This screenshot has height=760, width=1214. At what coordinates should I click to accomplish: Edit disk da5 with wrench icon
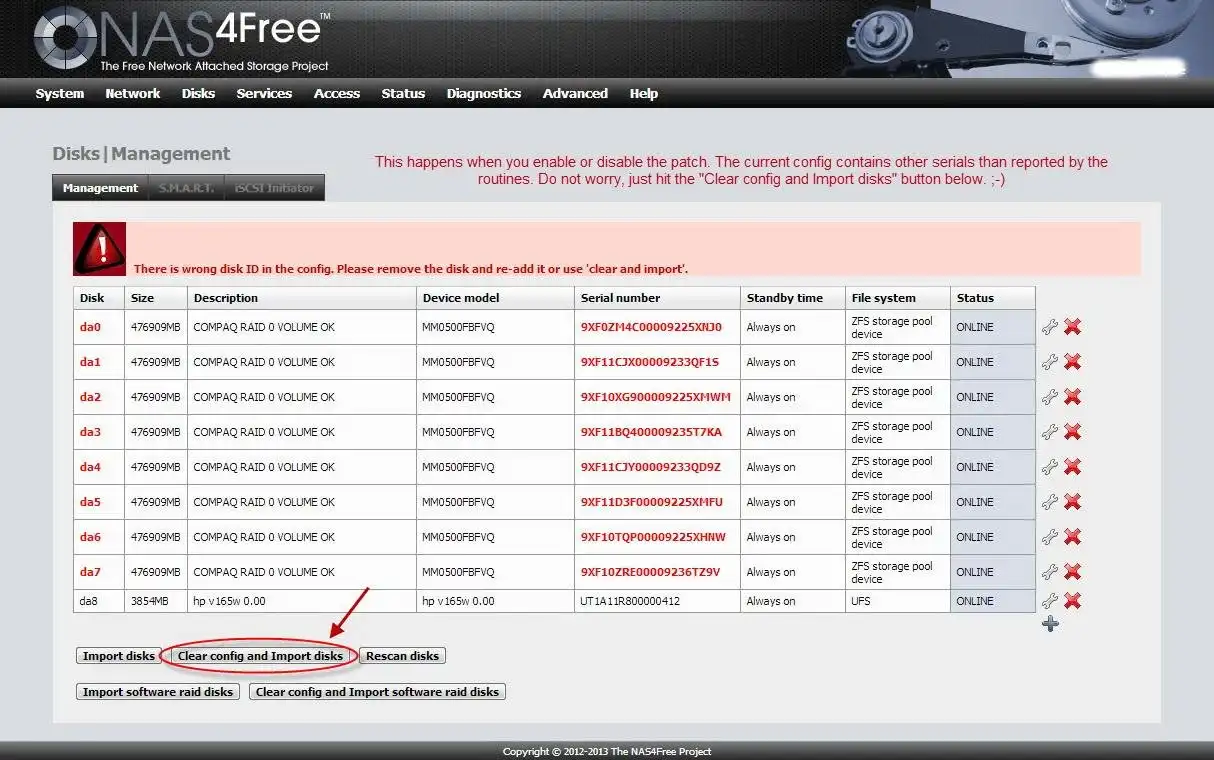pyautogui.click(x=1049, y=502)
